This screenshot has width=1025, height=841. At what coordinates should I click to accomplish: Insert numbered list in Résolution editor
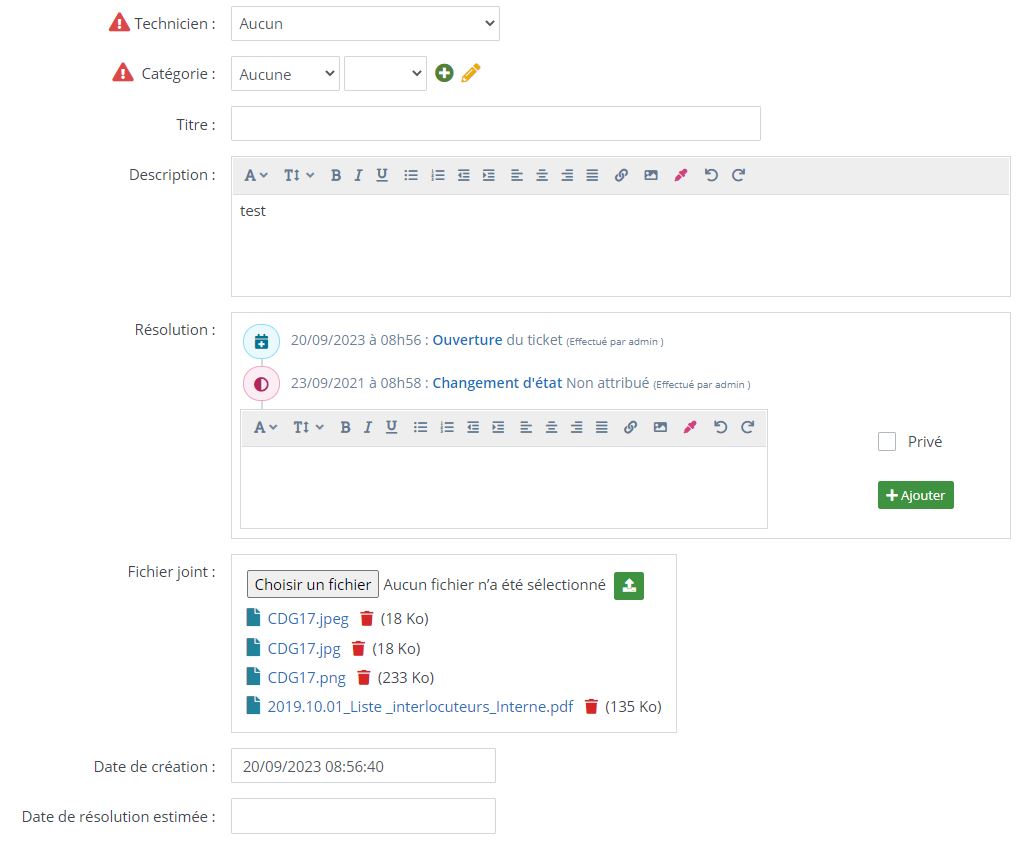pyautogui.click(x=447, y=427)
